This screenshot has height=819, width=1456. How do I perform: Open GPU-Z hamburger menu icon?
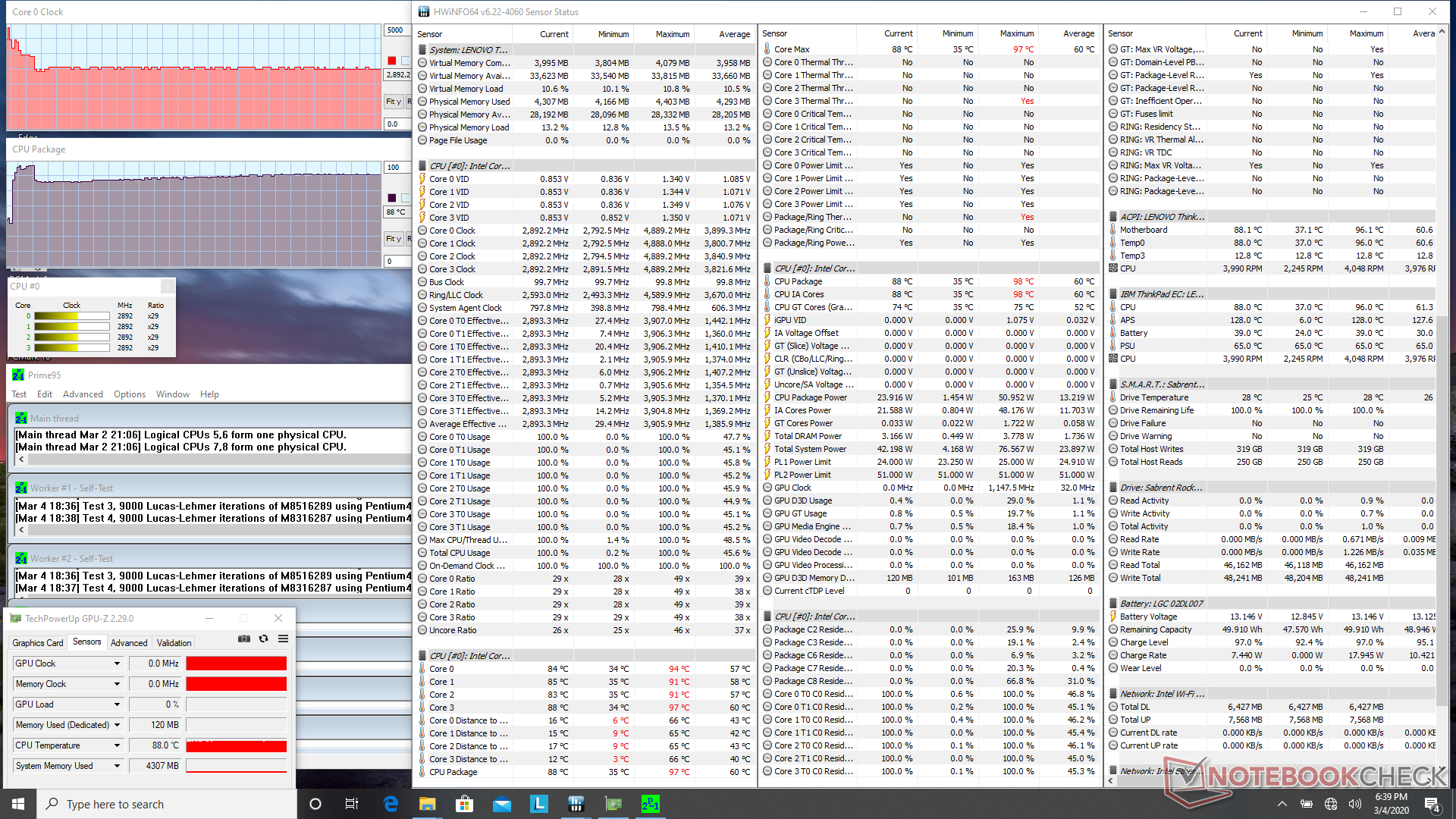click(283, 639)
